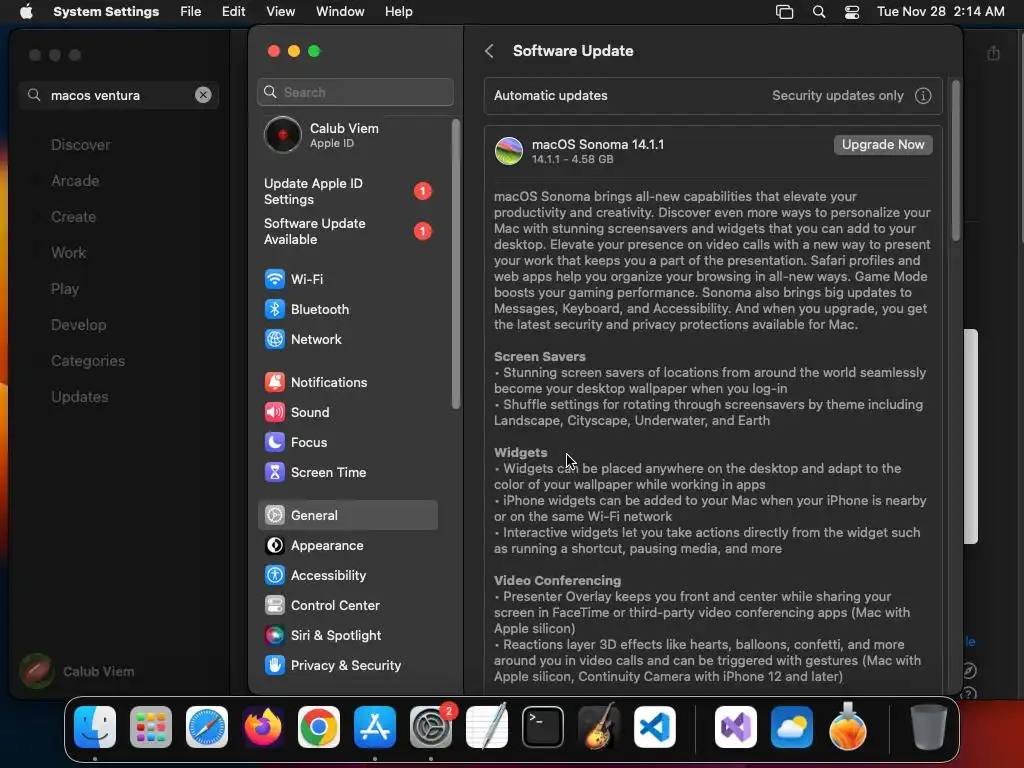Open the View menu
This screenshot has width=1024, height=768.
click(x=281, y=12)
